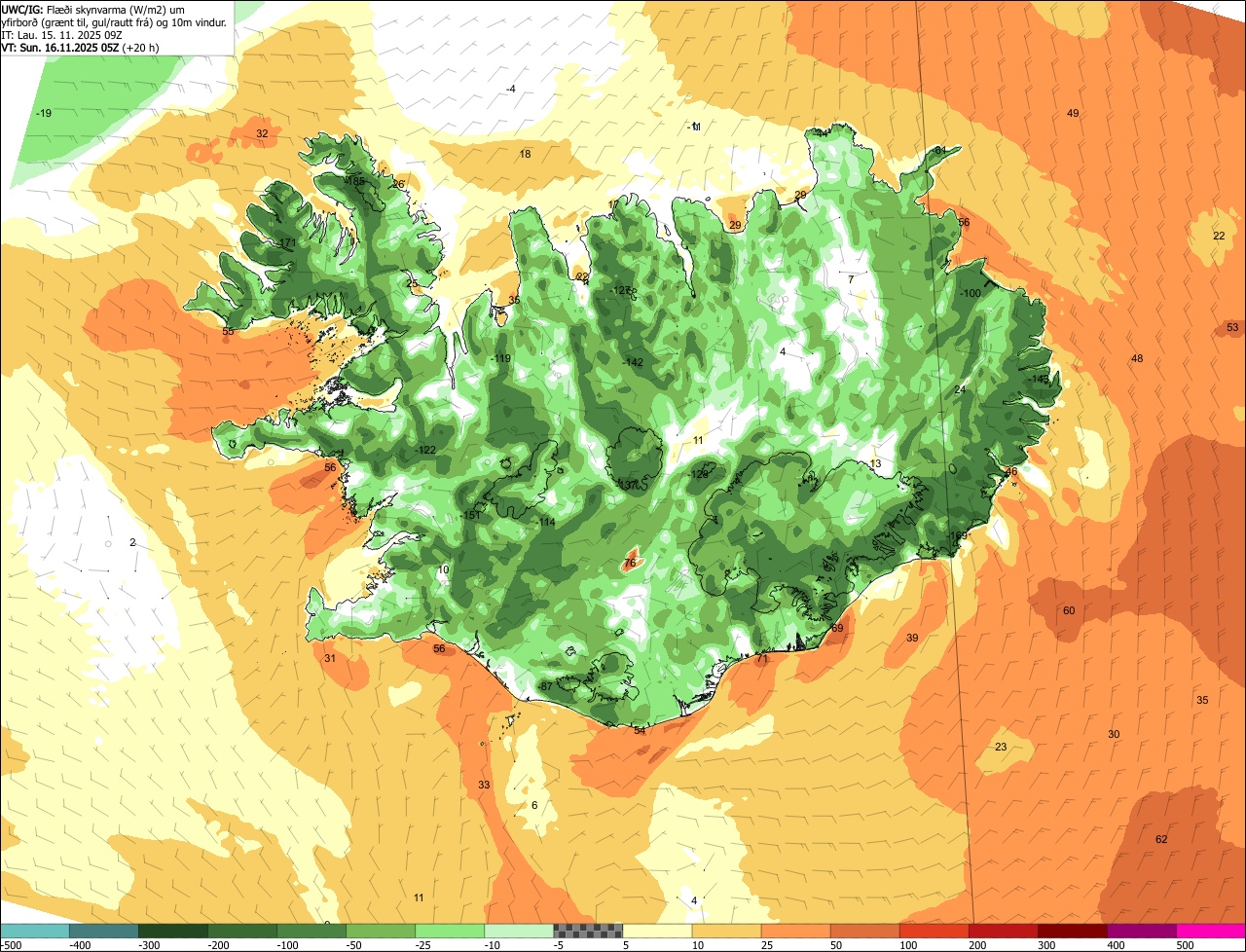The height and width of the screenshot is (952, 1246).
Task: Click the '48' flux value
Action: pos(1137,359)
